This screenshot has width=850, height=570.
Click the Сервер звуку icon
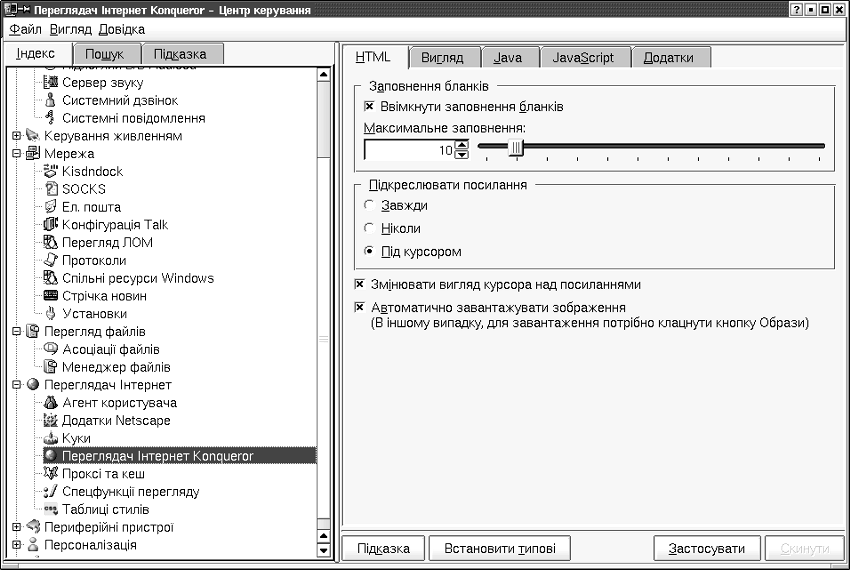pyautogui.click(x=51, y=82)
